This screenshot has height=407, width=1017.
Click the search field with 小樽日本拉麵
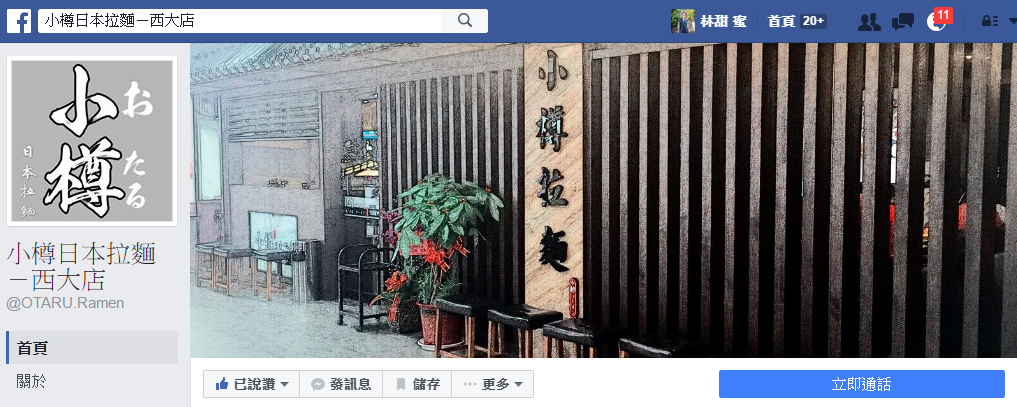[240, 21]
